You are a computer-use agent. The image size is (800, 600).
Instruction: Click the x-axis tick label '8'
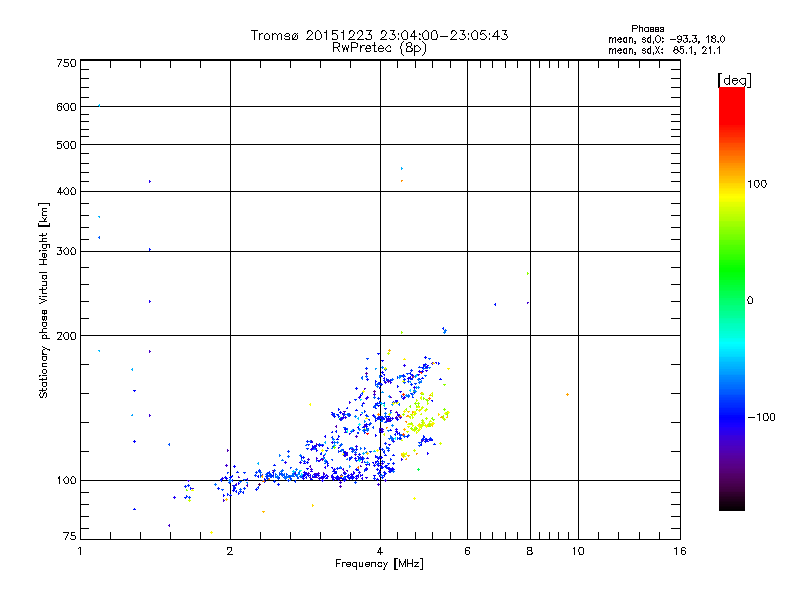click(x=530, y=551)
